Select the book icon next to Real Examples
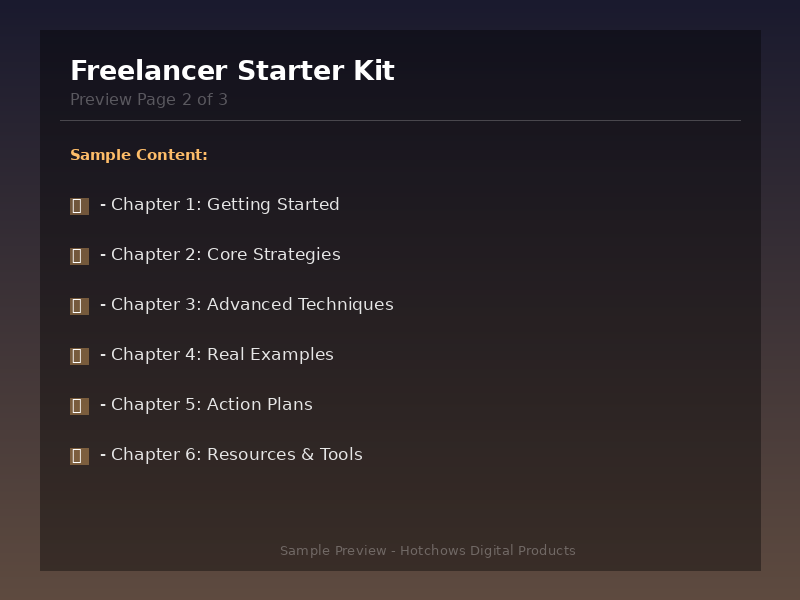Image resolution: width=800 pixels, height=600 pixels. click(79, 356)
